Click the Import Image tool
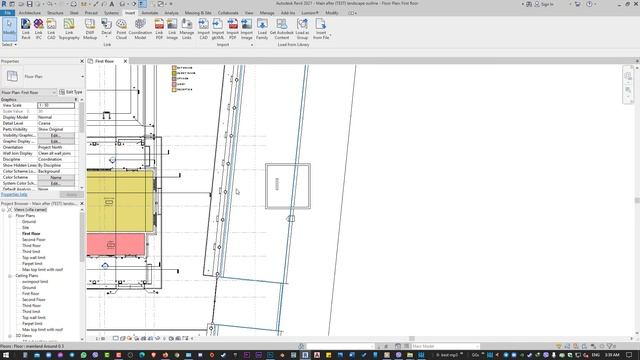The image size is (640, 360). (x=247, y=29)
